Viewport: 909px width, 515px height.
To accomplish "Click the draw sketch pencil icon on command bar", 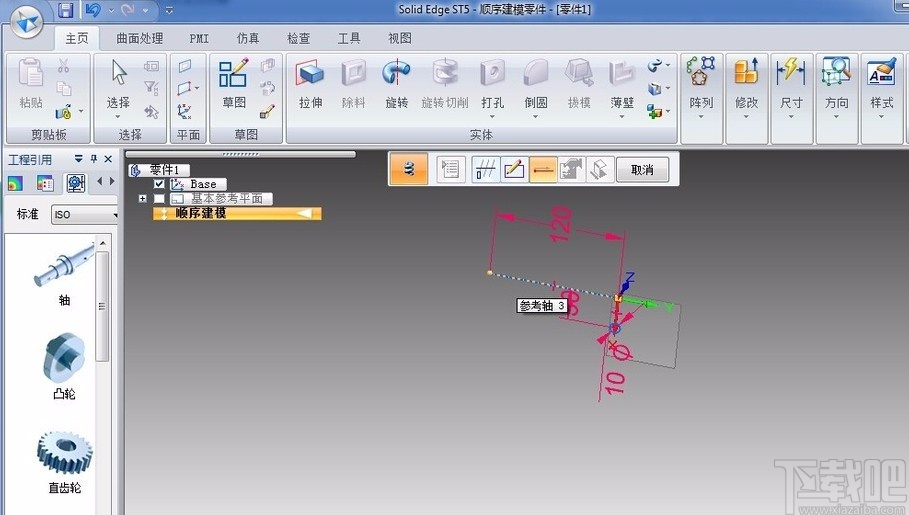I will (514, 170).
